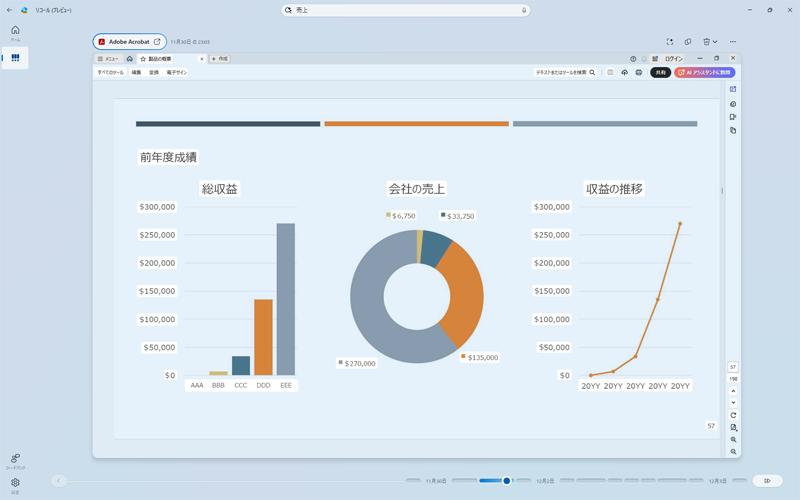Click the zoom in magnifier in right rail
The width and height of the screenshot is (800, 500).
click(x=733, y=440)
